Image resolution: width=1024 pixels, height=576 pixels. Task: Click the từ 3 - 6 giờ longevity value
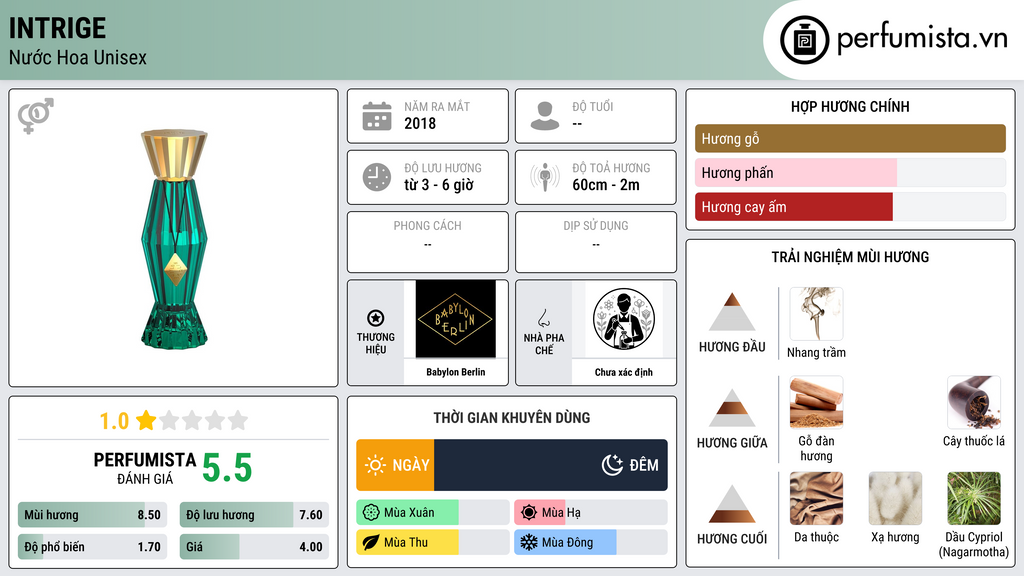[439, 185]
